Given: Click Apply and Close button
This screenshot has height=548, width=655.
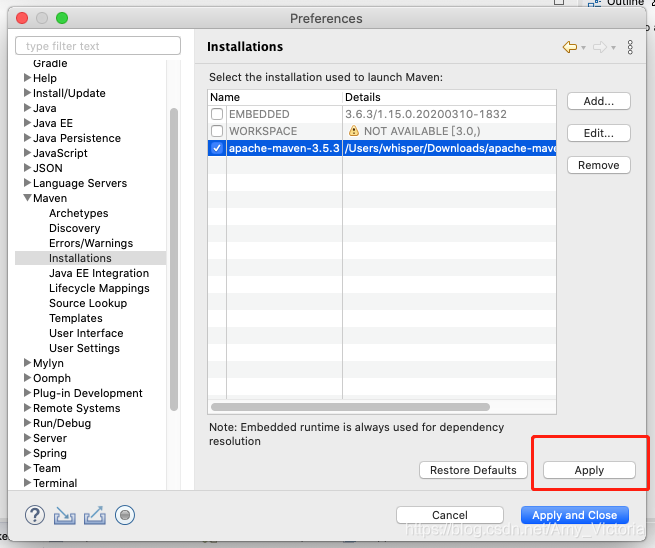Looking at the screenshot, I should [x=575, y=515].
